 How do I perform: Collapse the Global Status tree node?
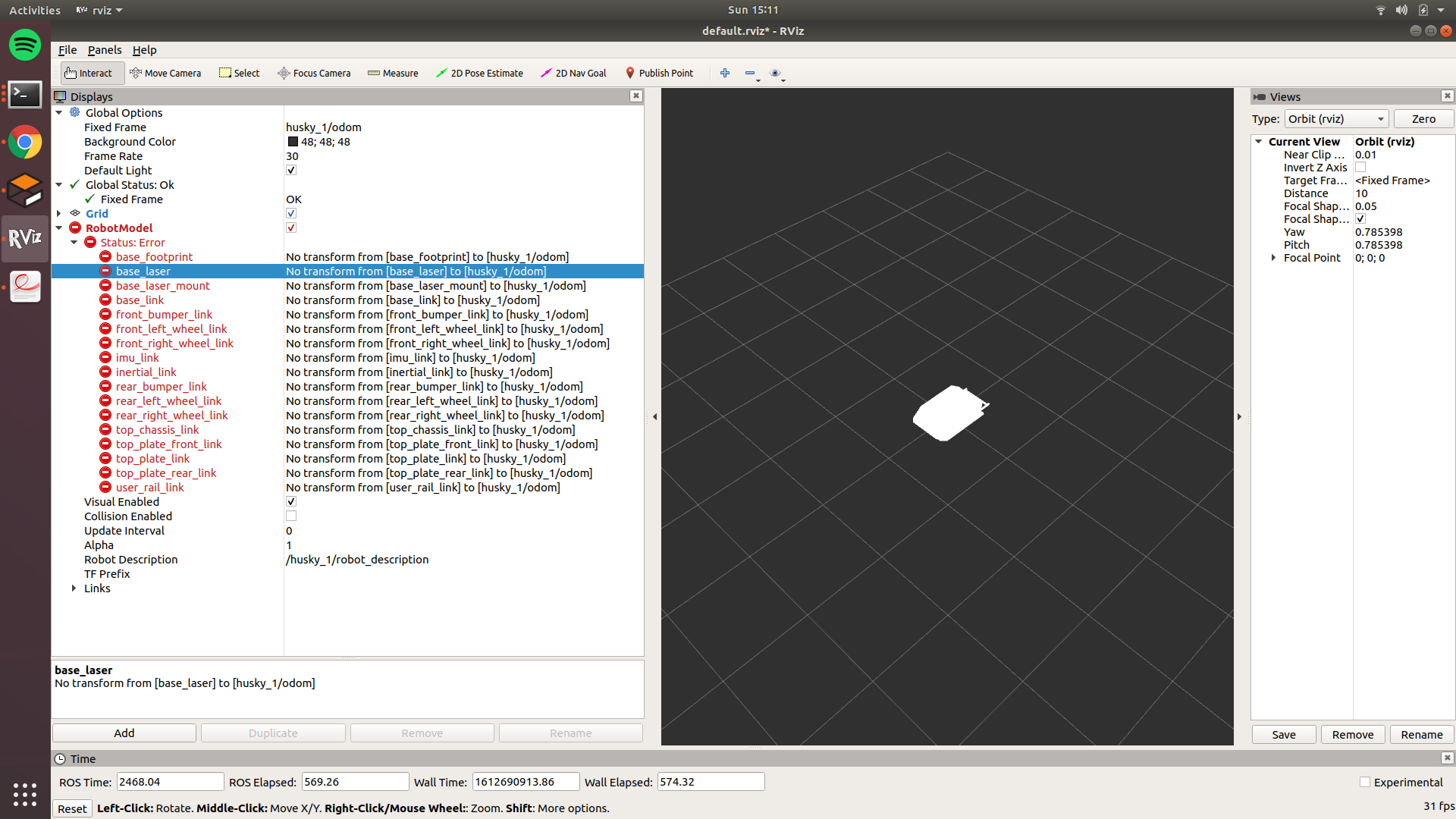(x=59, y=184)
